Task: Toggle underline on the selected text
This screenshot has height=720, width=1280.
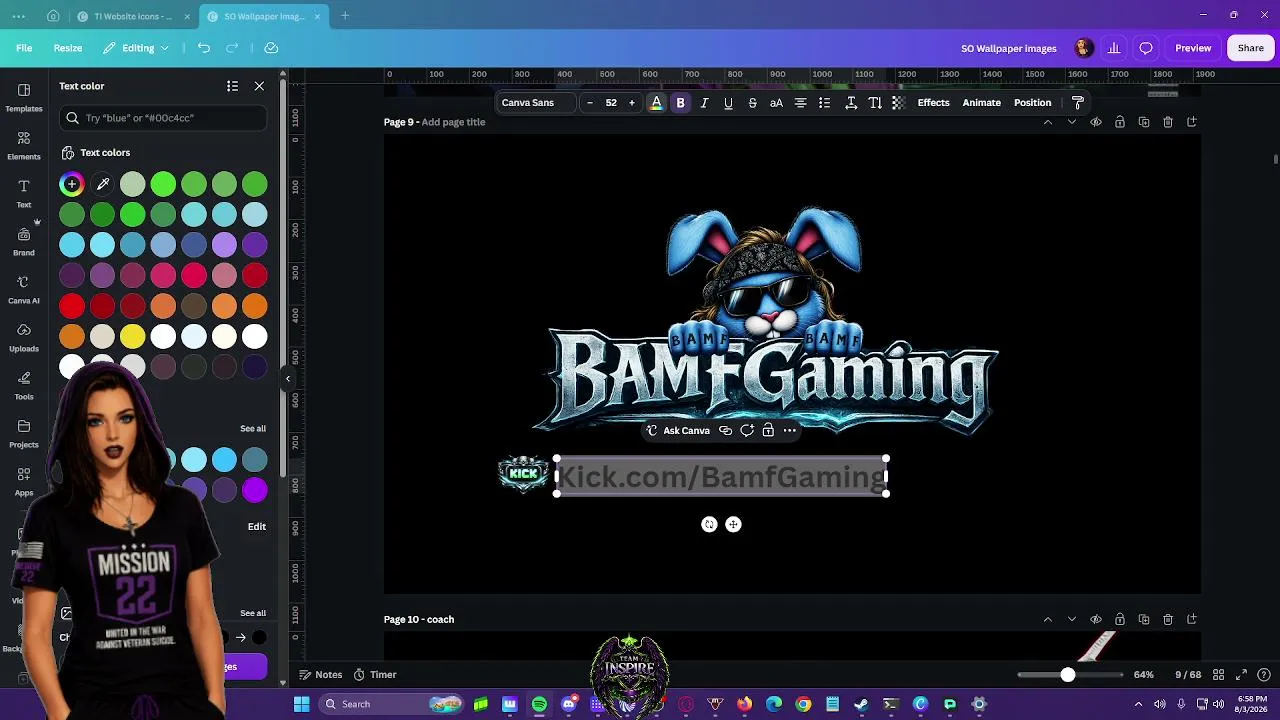Action: click(x=728, y=103)
